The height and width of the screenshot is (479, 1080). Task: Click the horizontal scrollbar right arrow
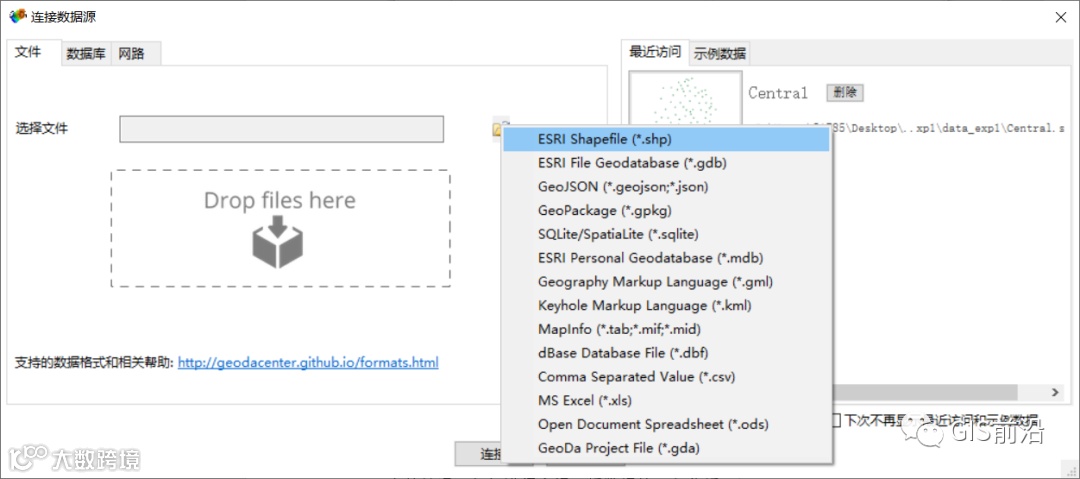1055,391
